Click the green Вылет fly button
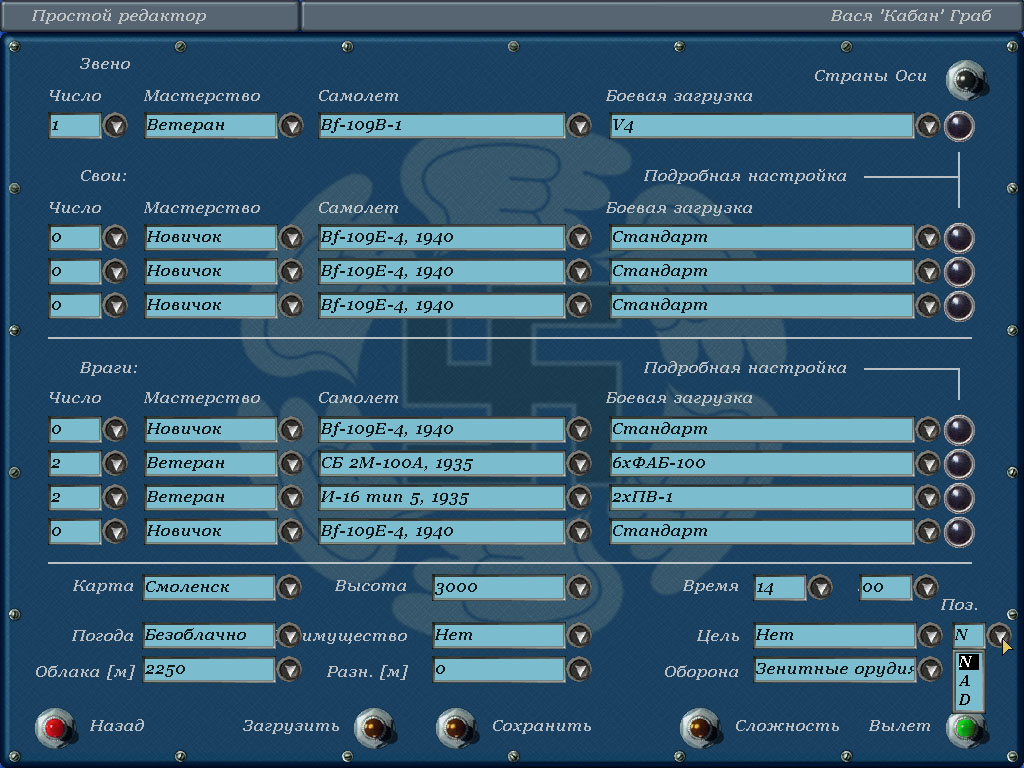 (966, 728)
